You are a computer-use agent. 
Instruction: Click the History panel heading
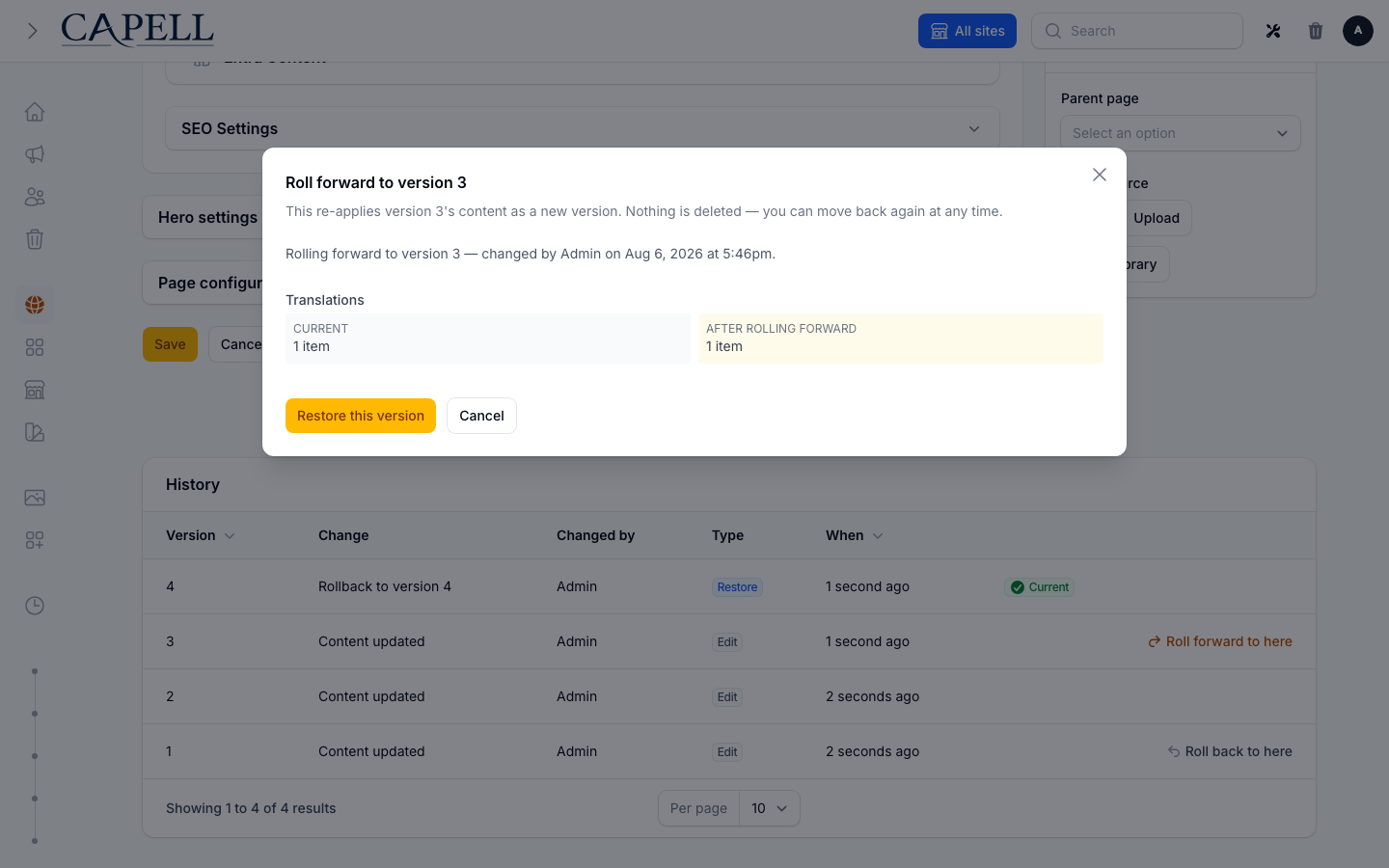[x=193, y=484]
